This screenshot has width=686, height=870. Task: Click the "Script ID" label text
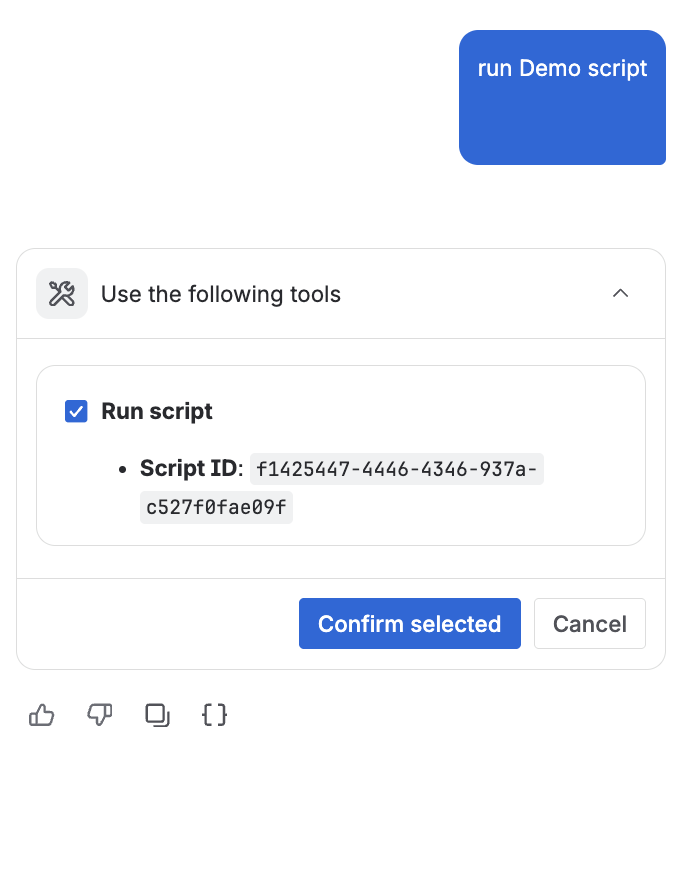point(189,468)
